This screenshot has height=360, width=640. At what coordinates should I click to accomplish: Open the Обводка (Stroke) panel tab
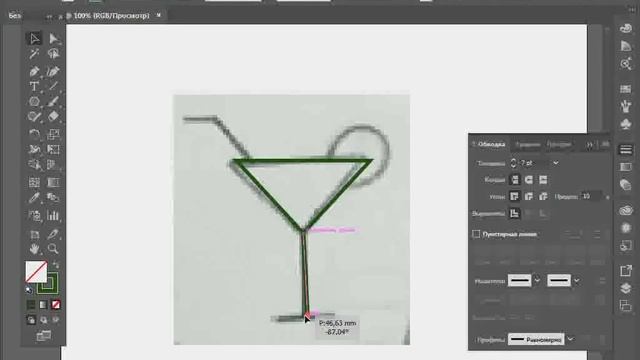491,144
